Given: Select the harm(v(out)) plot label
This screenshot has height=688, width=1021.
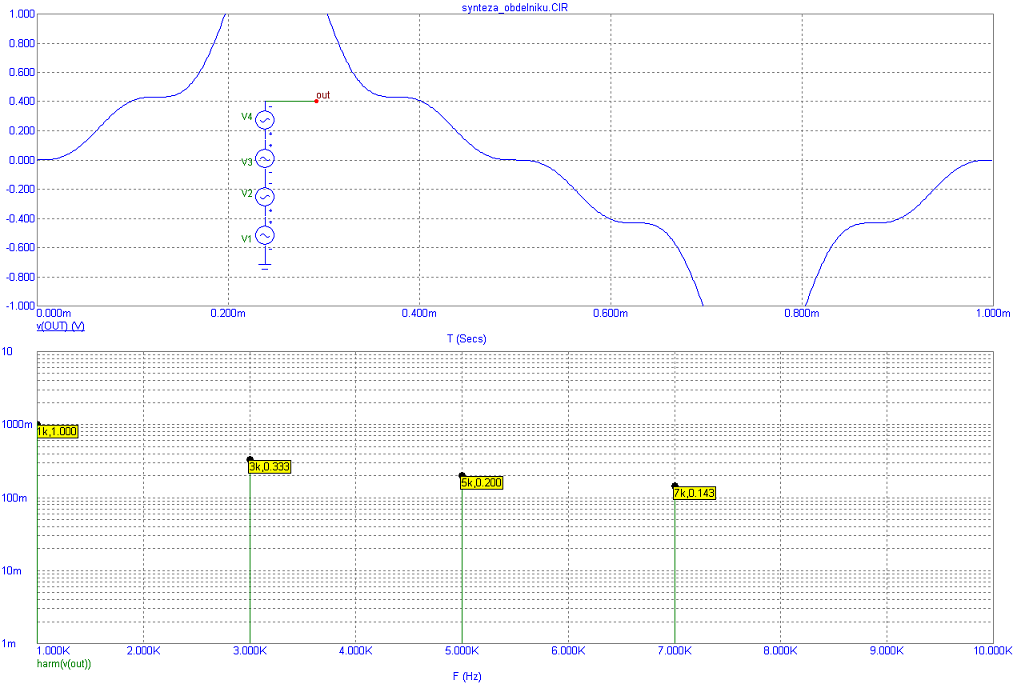Looking at the screenshot, I should point(64,664).
